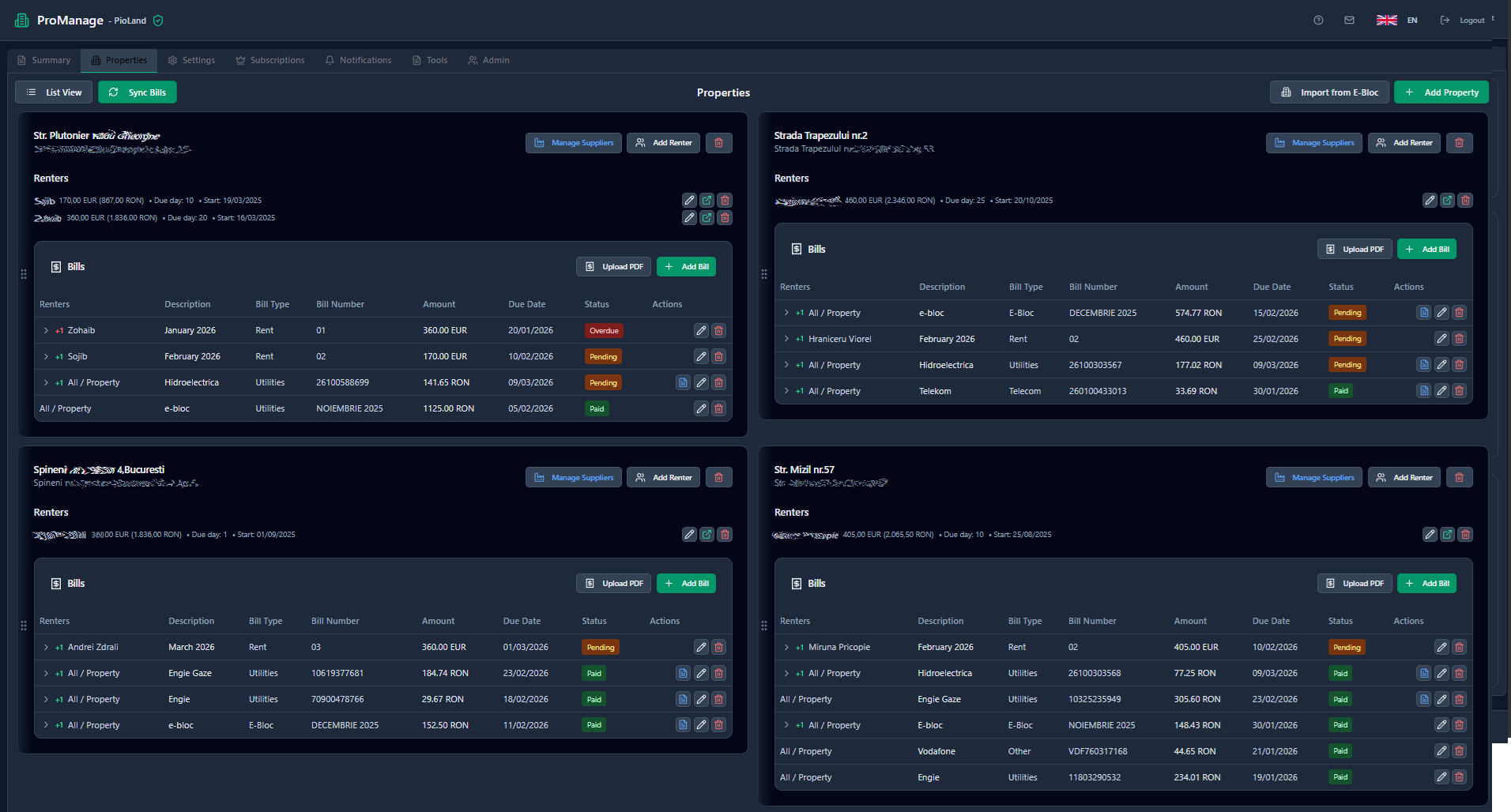Click the Sync Bills button

(x=137, y=92)
